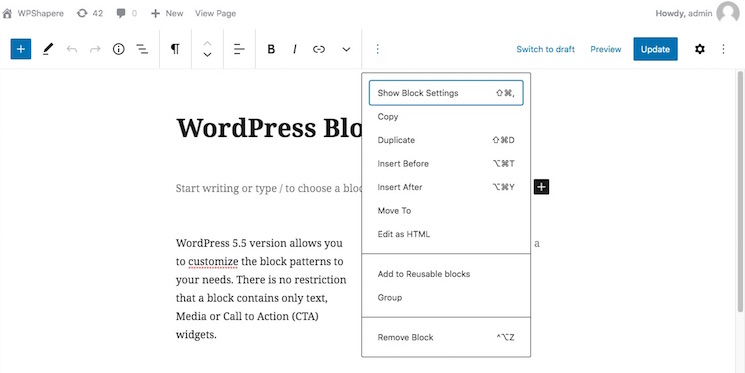This screenshot has height=373, width=745.
Task: Change block type via paragraph icon
Action: click(175, 49)
